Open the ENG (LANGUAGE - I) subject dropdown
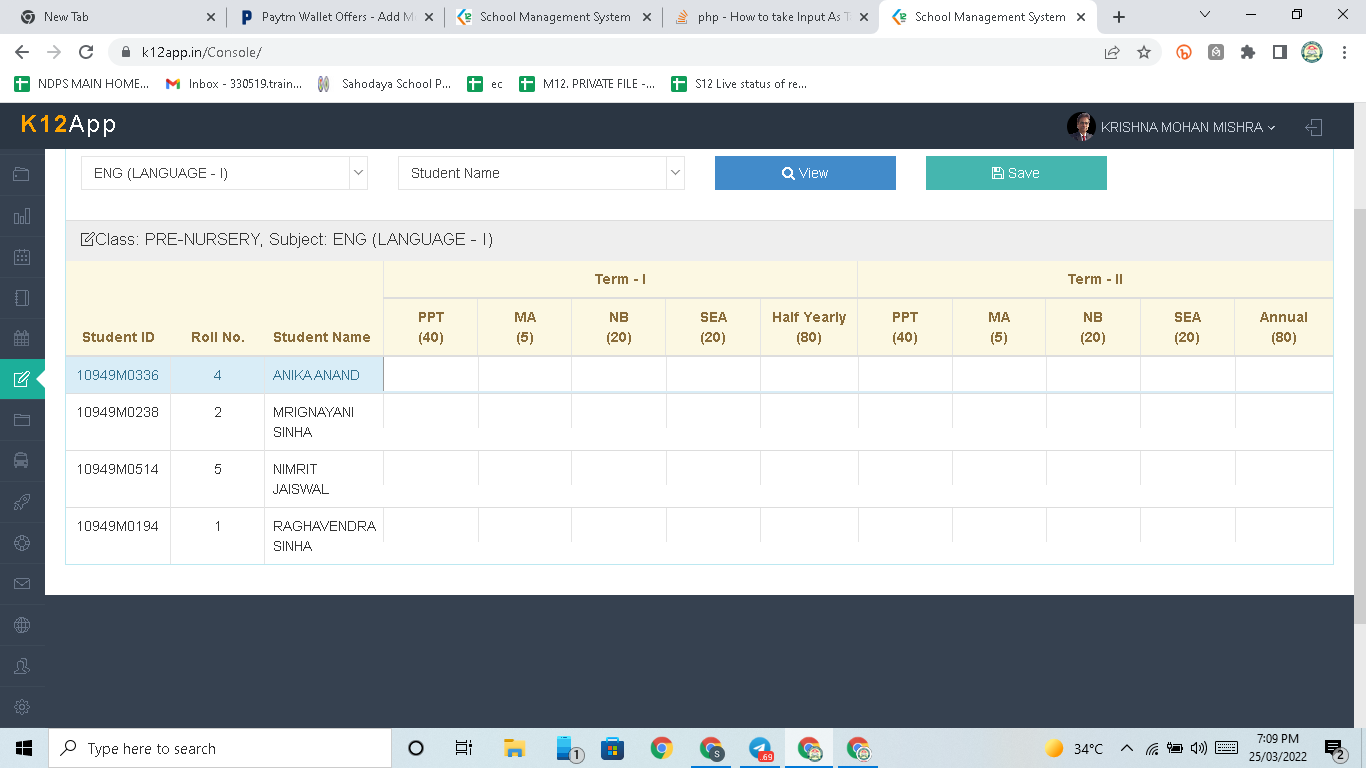The height and width of the screenshot is (768, 1366). (224, 173)
